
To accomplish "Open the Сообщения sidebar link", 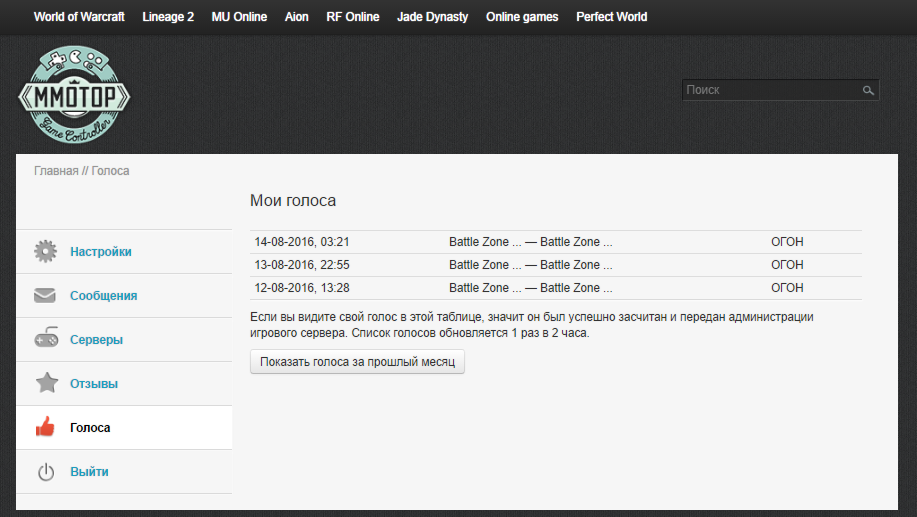I will tap(103, 296).
